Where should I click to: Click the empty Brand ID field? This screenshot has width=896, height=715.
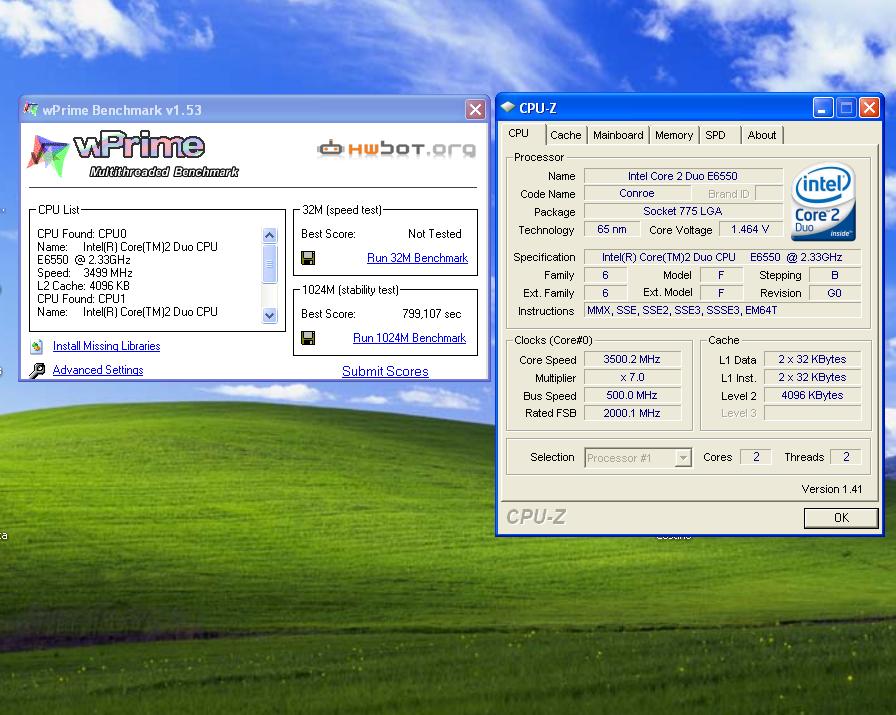coord(769,193)
